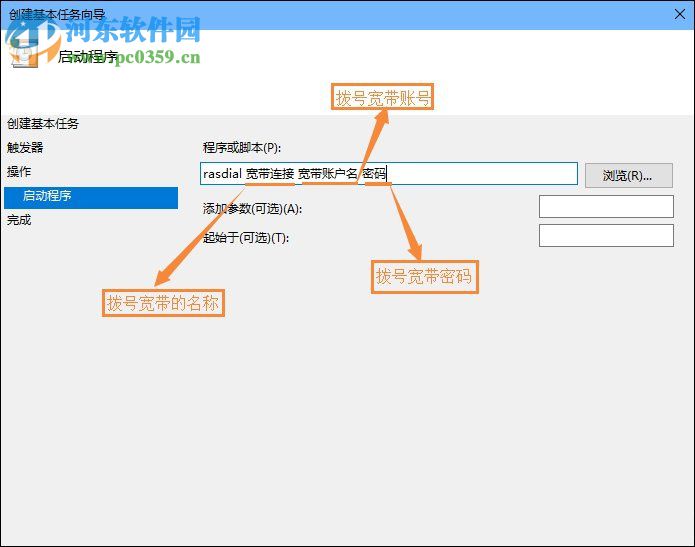Focus the 程序或脚本 input field
This screenshot has width=695, height=547.
click(x=389, y=173)
